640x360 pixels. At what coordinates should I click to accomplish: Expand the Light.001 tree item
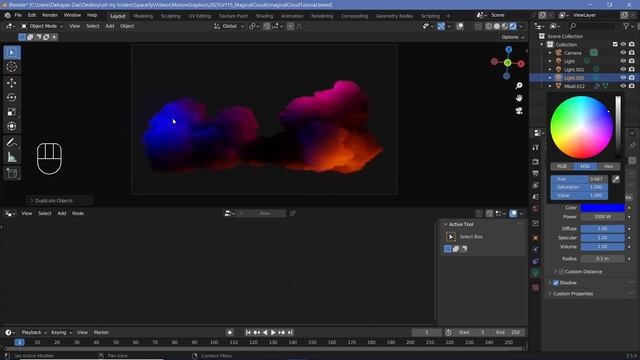(550, 69)
